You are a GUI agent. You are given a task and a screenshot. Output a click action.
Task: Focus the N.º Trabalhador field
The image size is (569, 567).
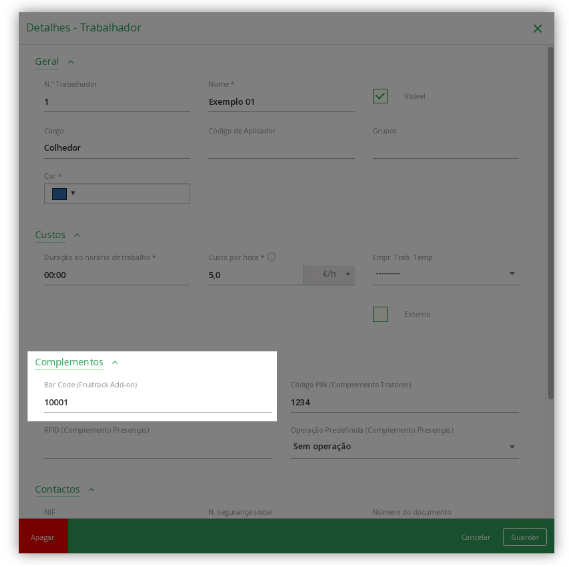[117, 102]
